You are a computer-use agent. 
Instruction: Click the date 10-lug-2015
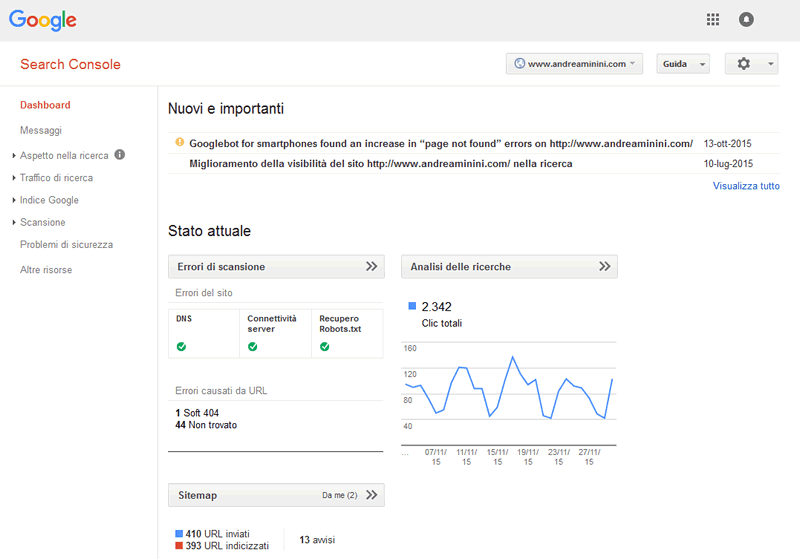coord(728,164)
